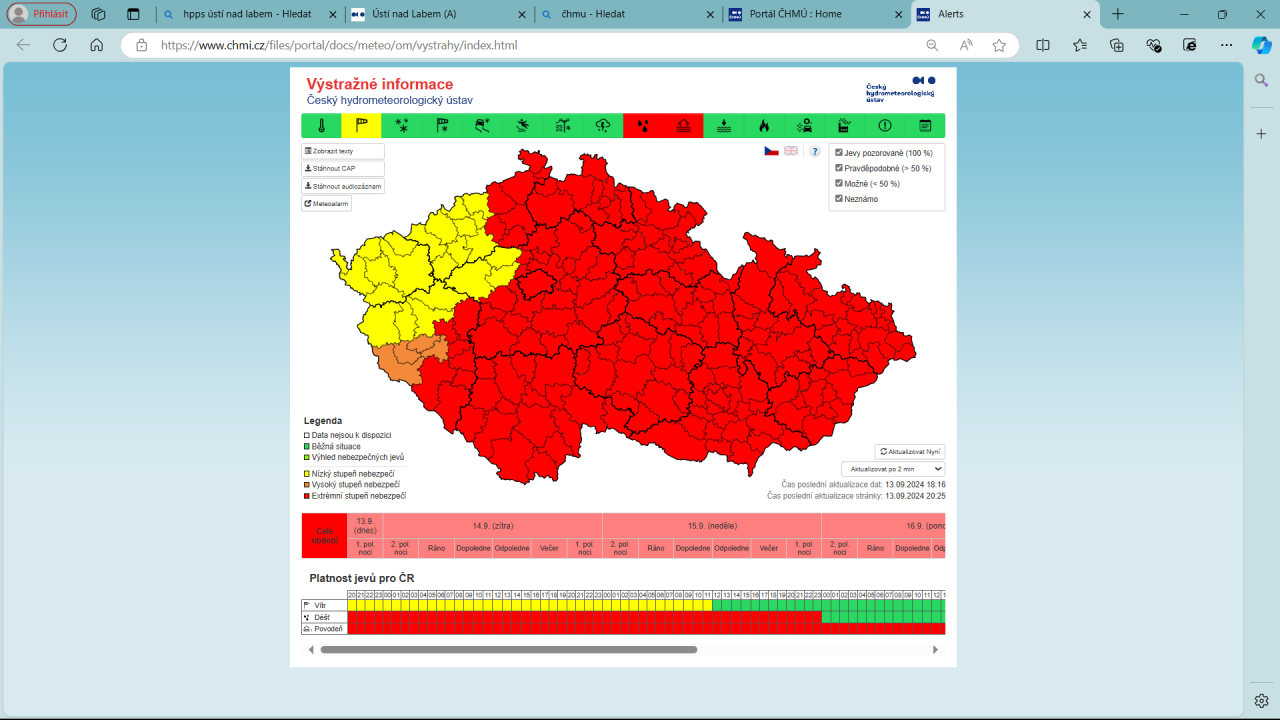Select the wind windsock warning icon
The image size is (1280, 720).
pos(361,126)
